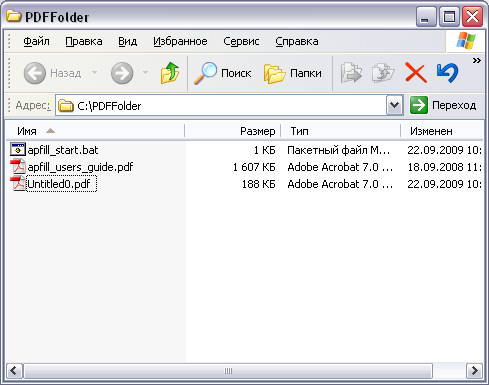Open the Файл menu
Screen dimensions: 489x385
coord(36,41)
